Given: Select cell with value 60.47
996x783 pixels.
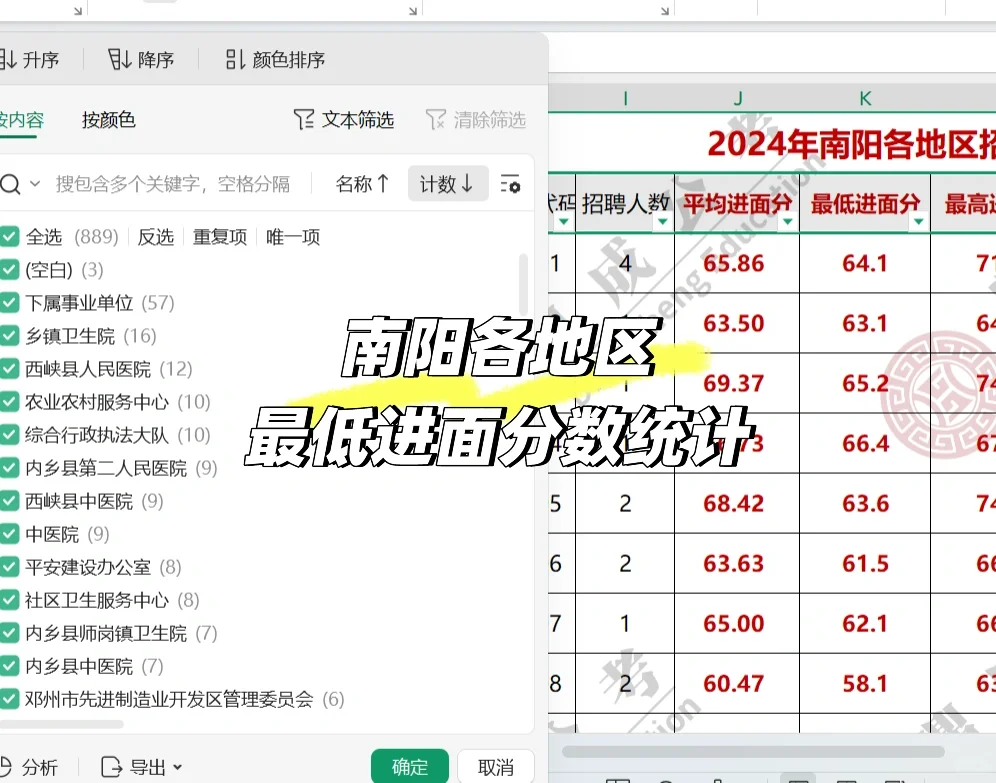Looking at the screenshot, I should point(737,683).
